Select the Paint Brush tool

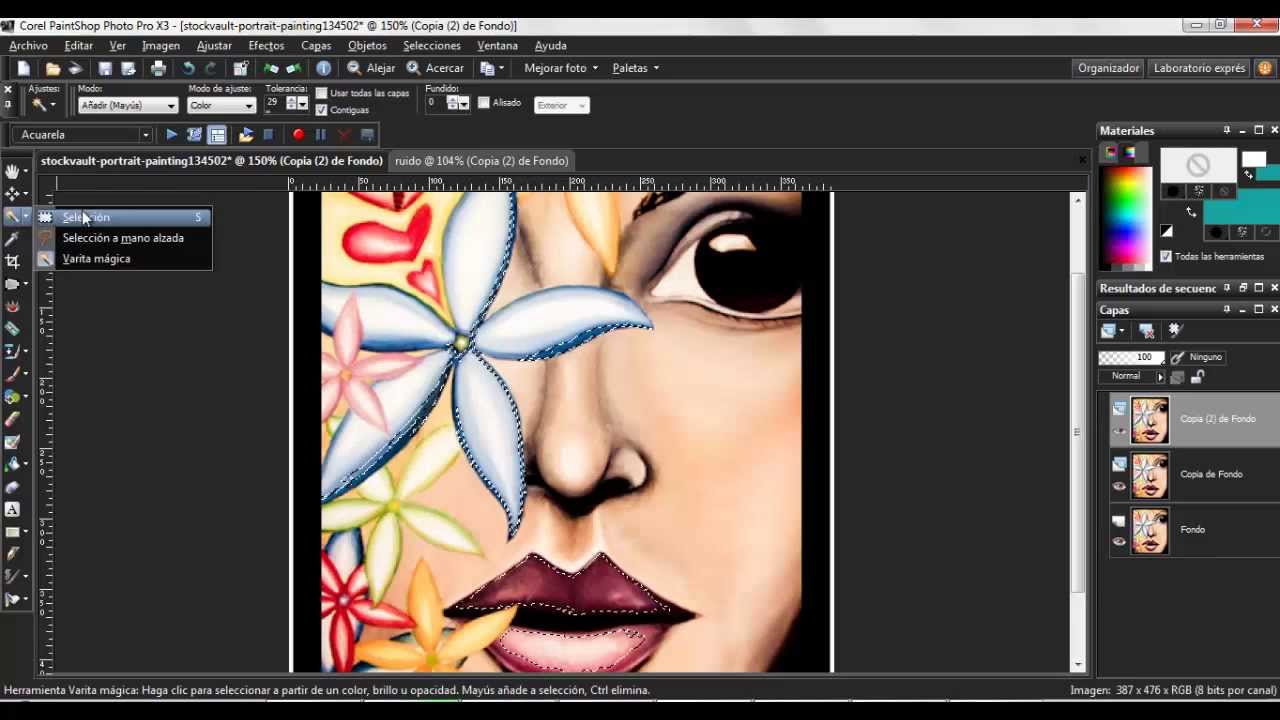point(12,374)
